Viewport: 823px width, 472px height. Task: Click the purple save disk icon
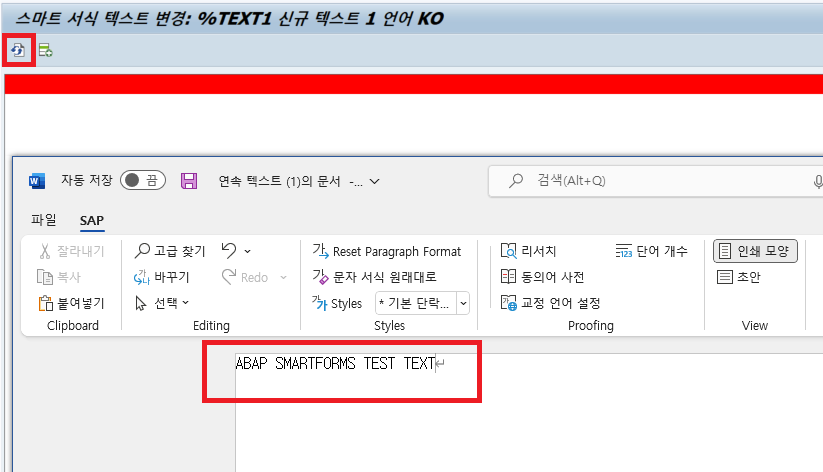click(x=189, y=181)
